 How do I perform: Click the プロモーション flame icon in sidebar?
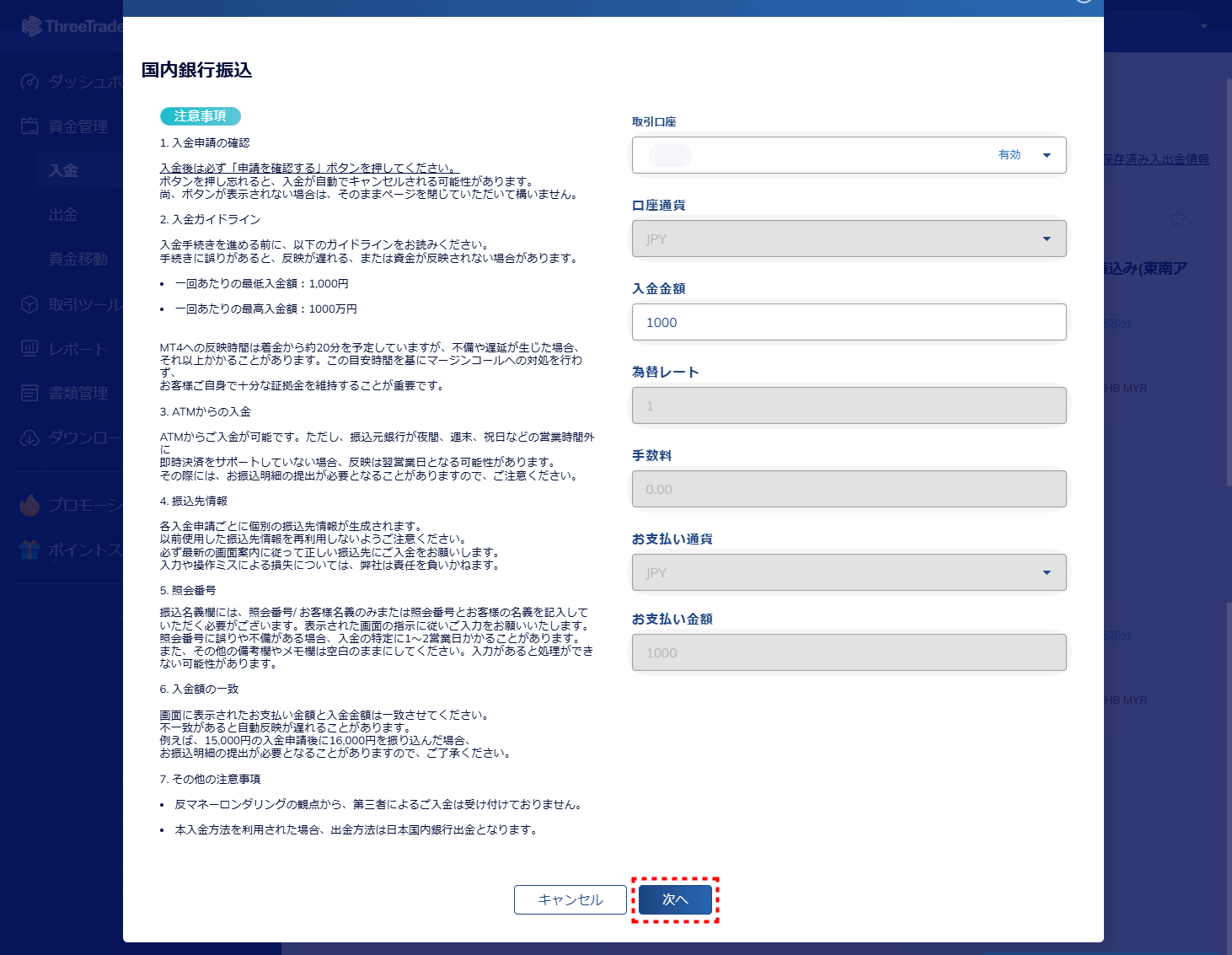(30, 505)
